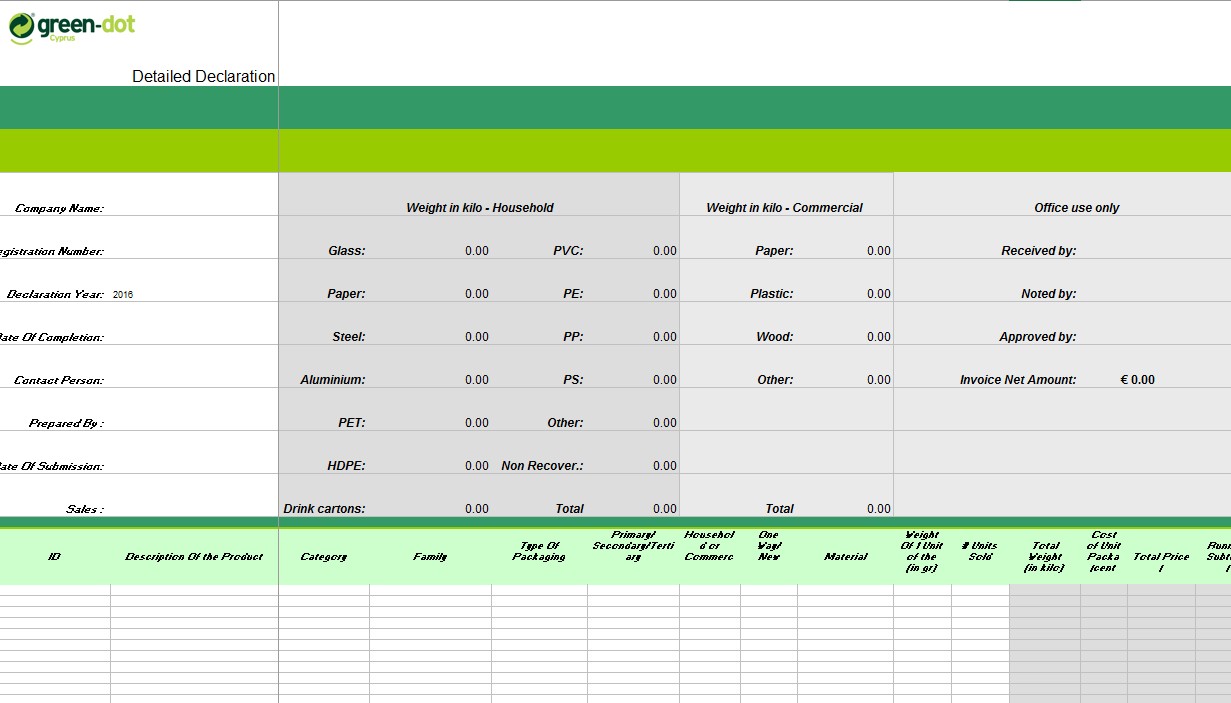Image resolution: width=1231 pixels, height=703 pixels.
Task: Click the Material column header
Action: pos(846,557)
